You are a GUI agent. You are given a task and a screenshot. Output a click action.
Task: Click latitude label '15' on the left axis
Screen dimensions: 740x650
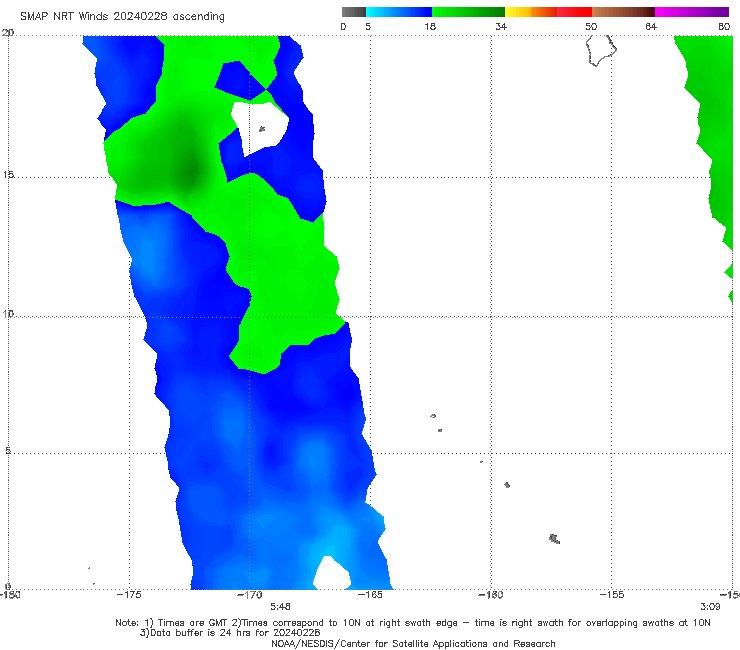(x=8, y=175)
